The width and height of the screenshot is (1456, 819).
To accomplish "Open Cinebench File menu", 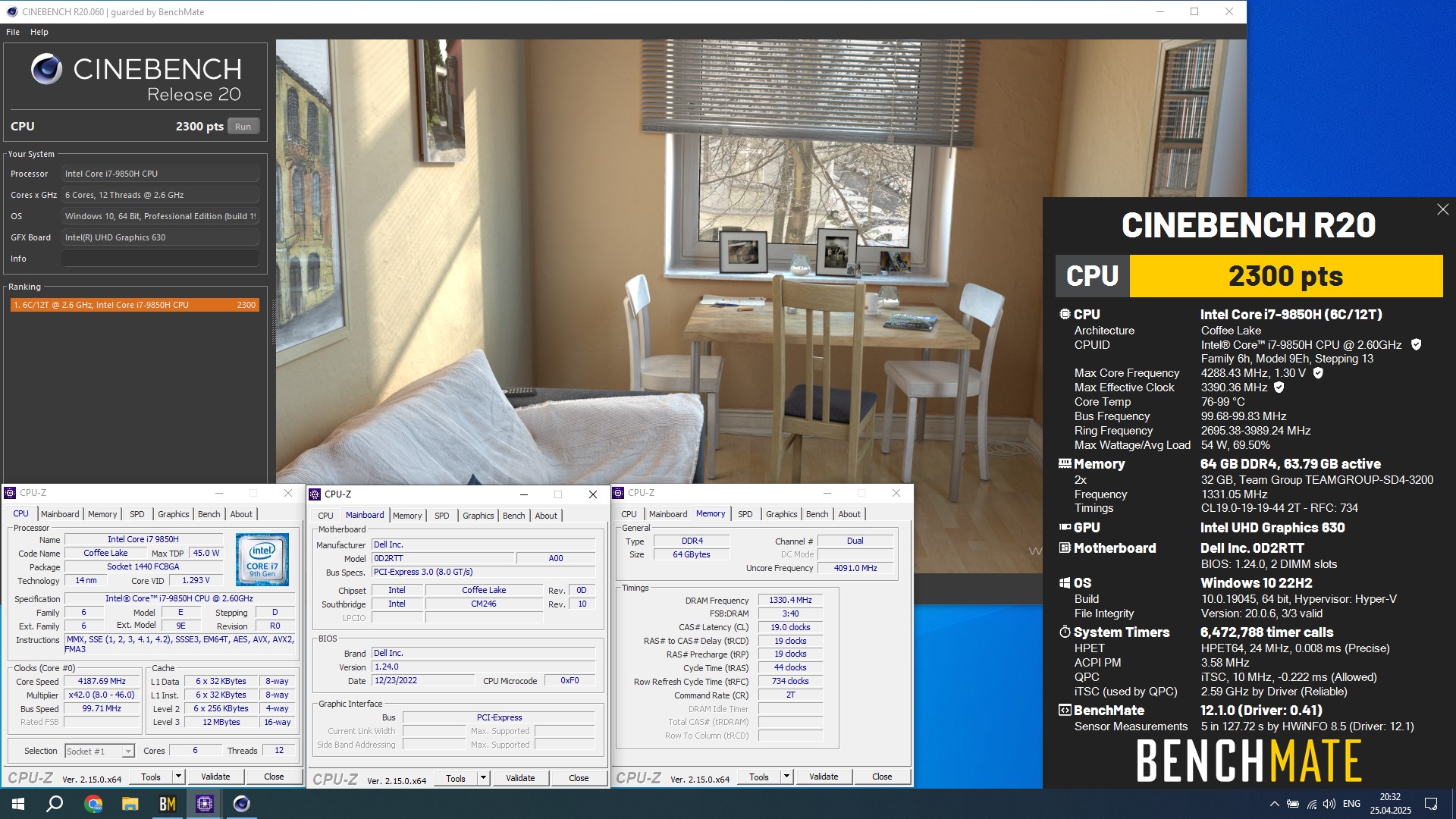I will [x=13, y=32].
